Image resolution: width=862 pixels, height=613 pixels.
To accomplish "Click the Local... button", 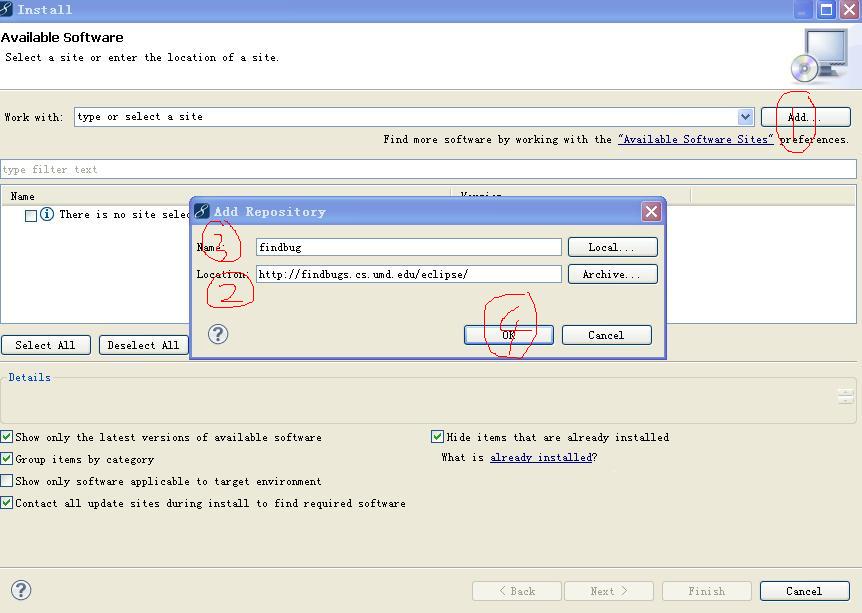I will coord(612,247).
